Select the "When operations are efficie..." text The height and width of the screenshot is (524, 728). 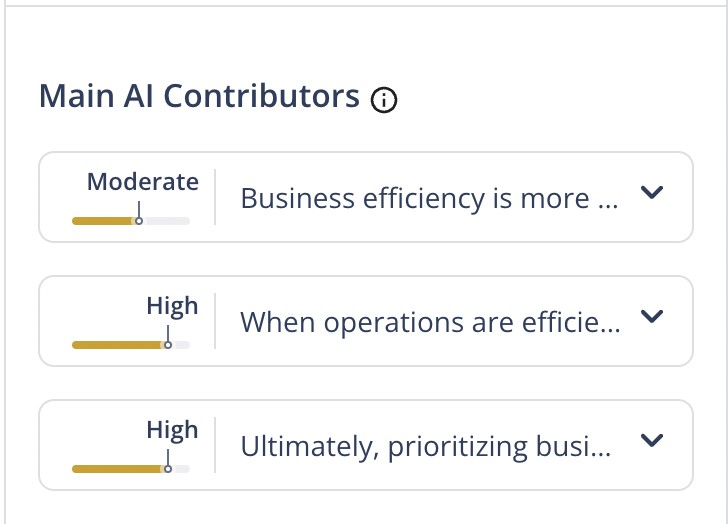[430, 322]
